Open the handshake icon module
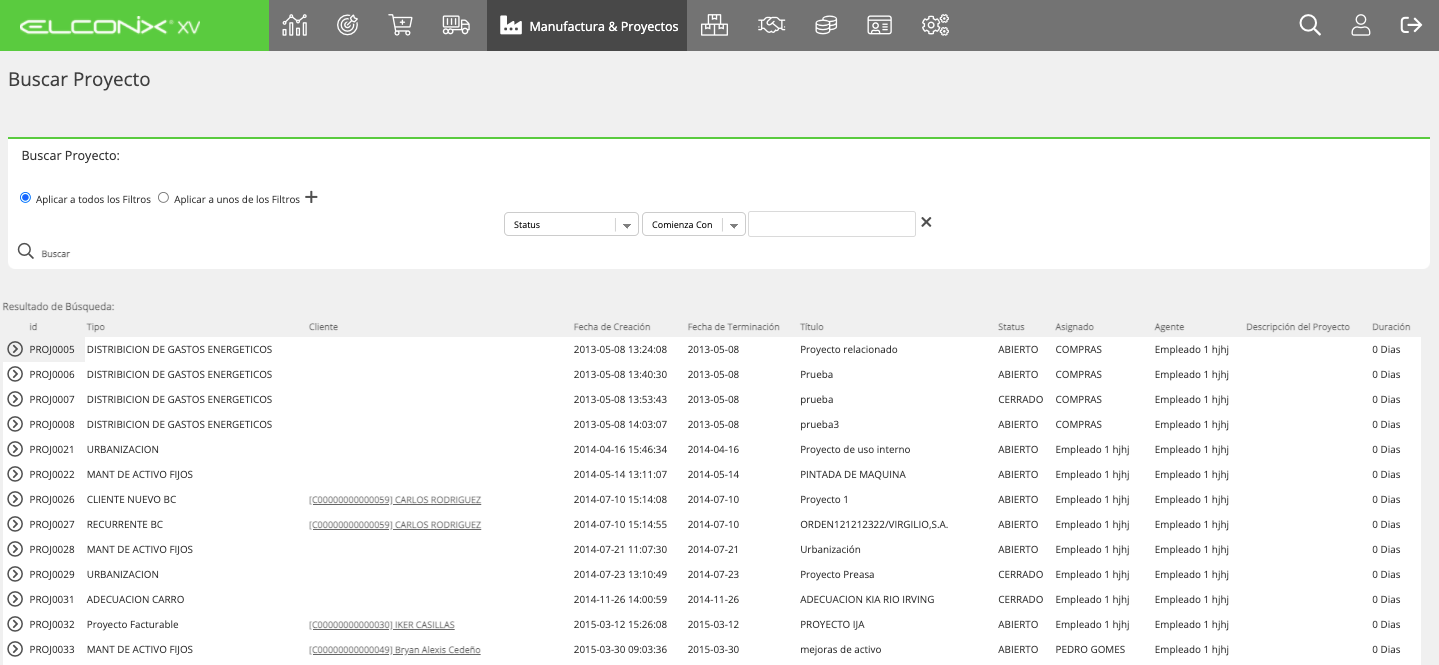1439x665 pixels. click(x=771, y=25)
